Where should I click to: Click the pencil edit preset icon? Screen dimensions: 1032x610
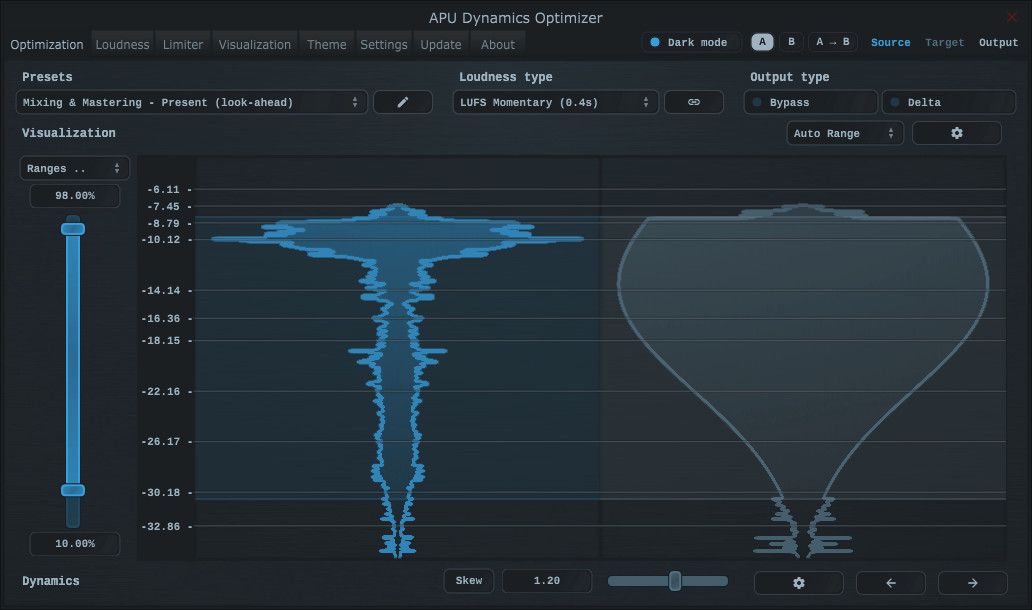403,102
